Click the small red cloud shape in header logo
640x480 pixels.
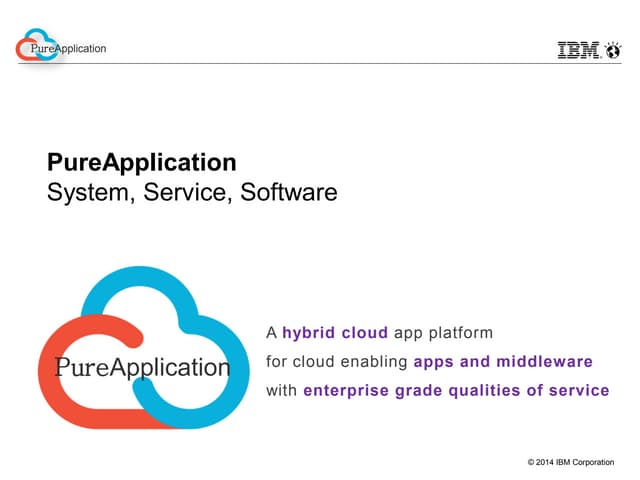tap(26, 49)
